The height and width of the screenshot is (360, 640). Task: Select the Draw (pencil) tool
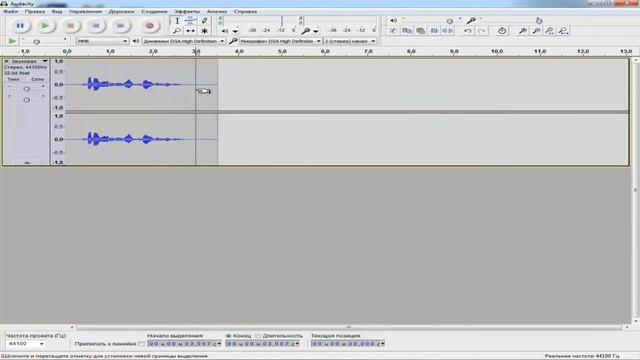pyautogui.click(x=204, y=21)
